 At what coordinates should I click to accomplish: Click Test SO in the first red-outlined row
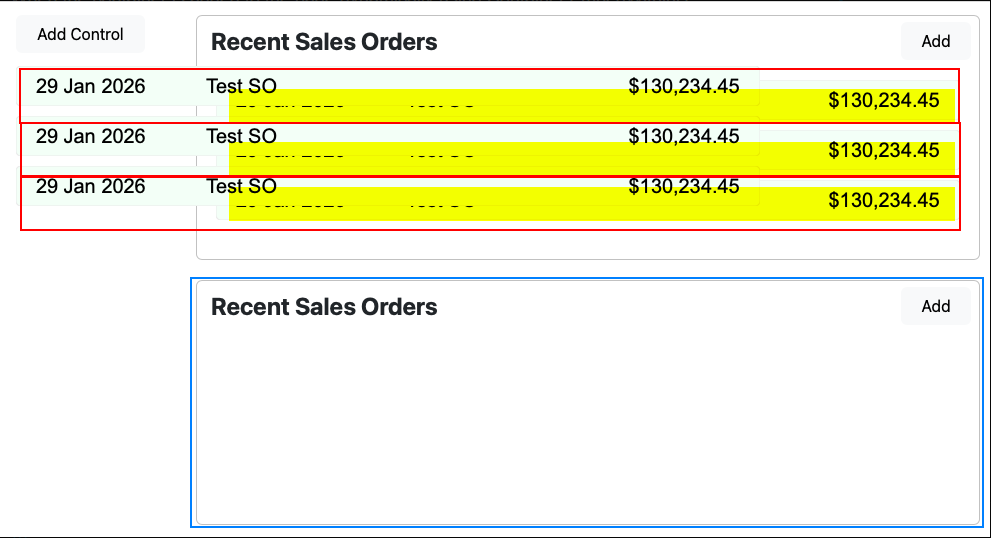241,87
